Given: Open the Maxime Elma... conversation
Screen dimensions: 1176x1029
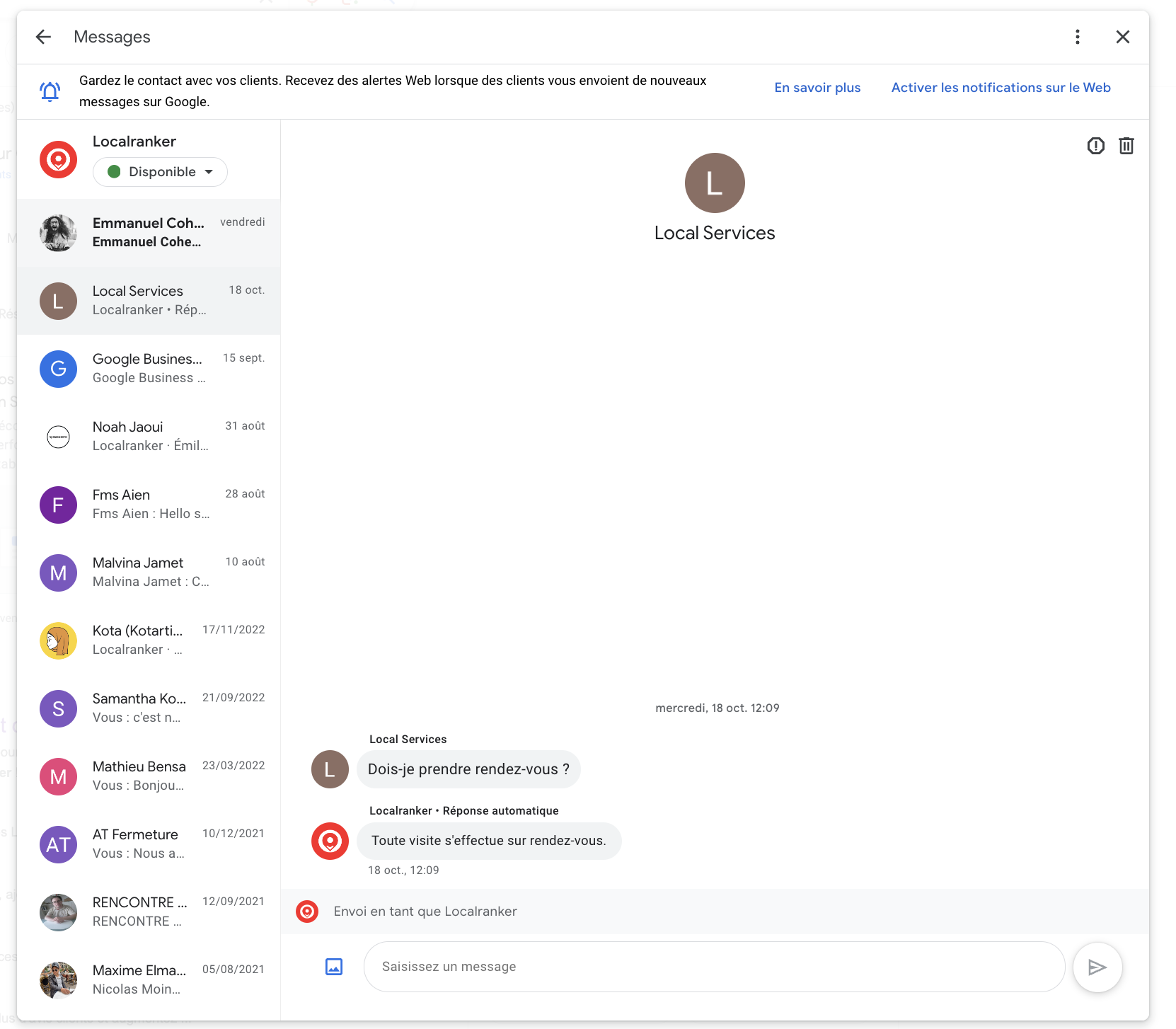Looking at the screenshot, I should click(149, 980).
